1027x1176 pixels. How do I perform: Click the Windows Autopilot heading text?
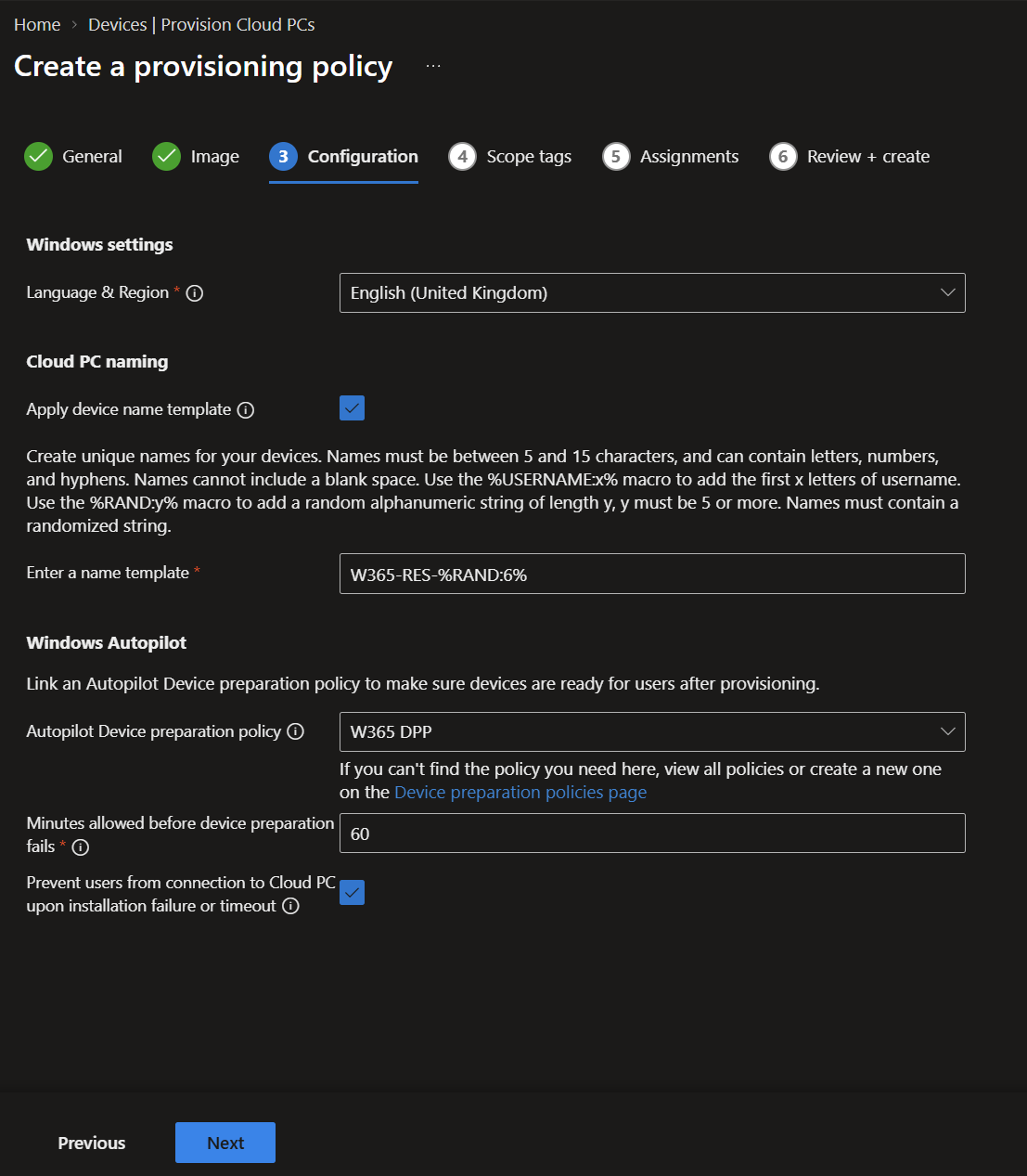click(107, 643)
